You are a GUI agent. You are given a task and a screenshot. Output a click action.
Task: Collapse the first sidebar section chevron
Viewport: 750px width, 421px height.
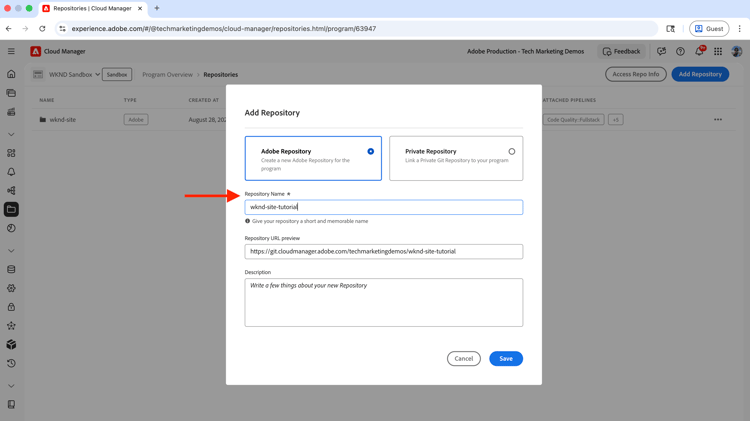coord(11,134)
